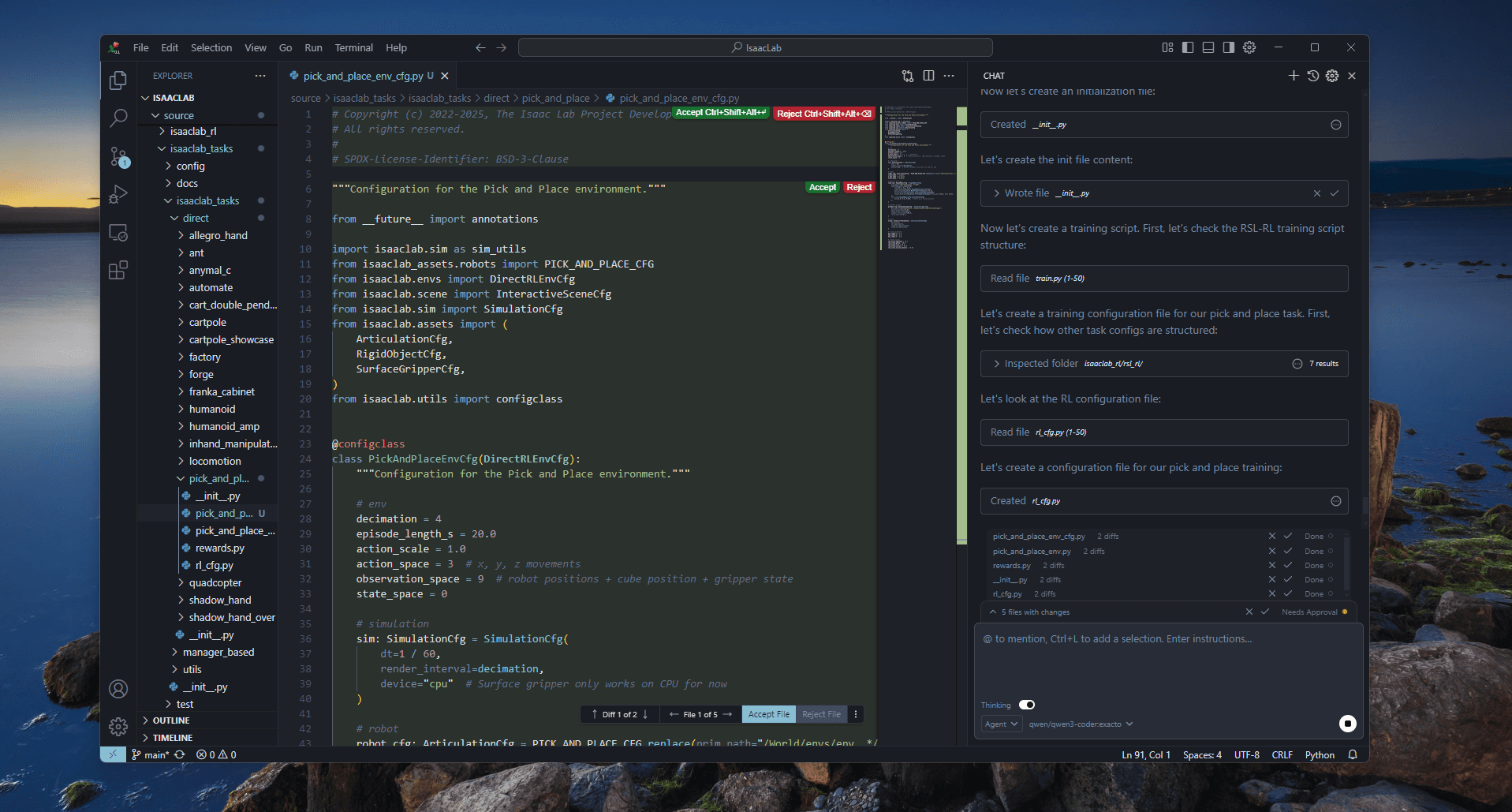Open the Search view in activity bar
This screenshot has height=812, width=1512.
coord(118,118)
